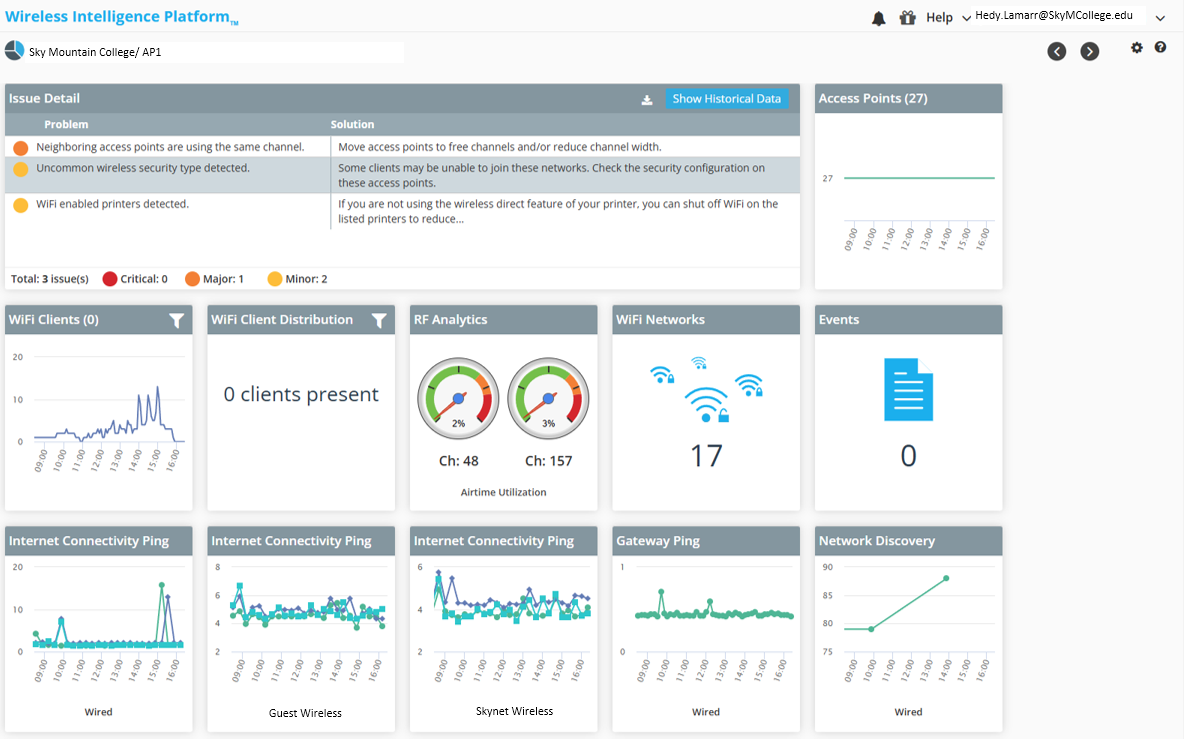
Task: Click the Skynet Wireless label
Action: click(514, 711)
